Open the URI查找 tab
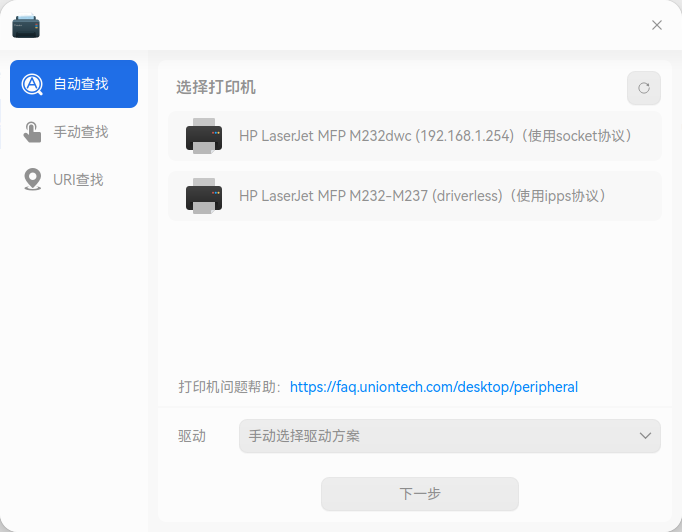The width and height of the screenshot is (682, 532). [74, 180]
